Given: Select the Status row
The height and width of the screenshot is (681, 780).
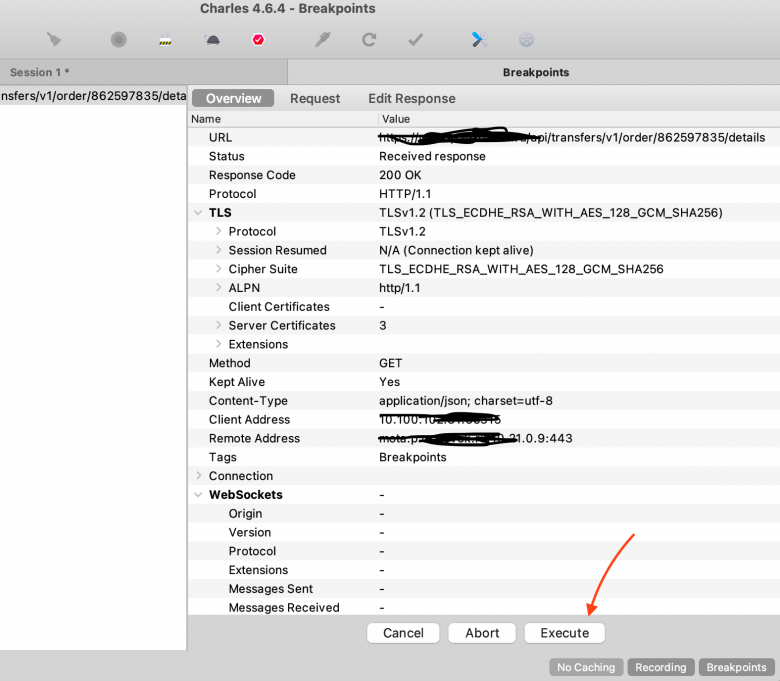Looking at the screenshot, I should click(x=484, y=156).
